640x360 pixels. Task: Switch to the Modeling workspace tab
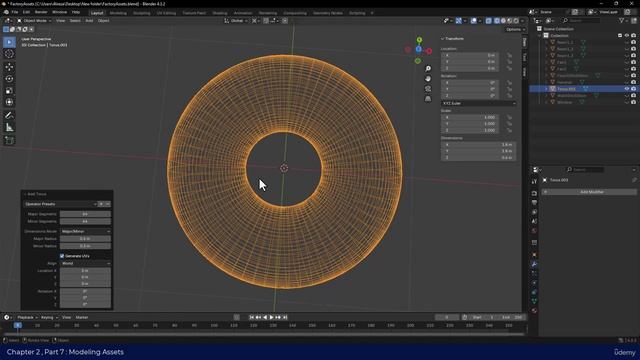point(118,13)
